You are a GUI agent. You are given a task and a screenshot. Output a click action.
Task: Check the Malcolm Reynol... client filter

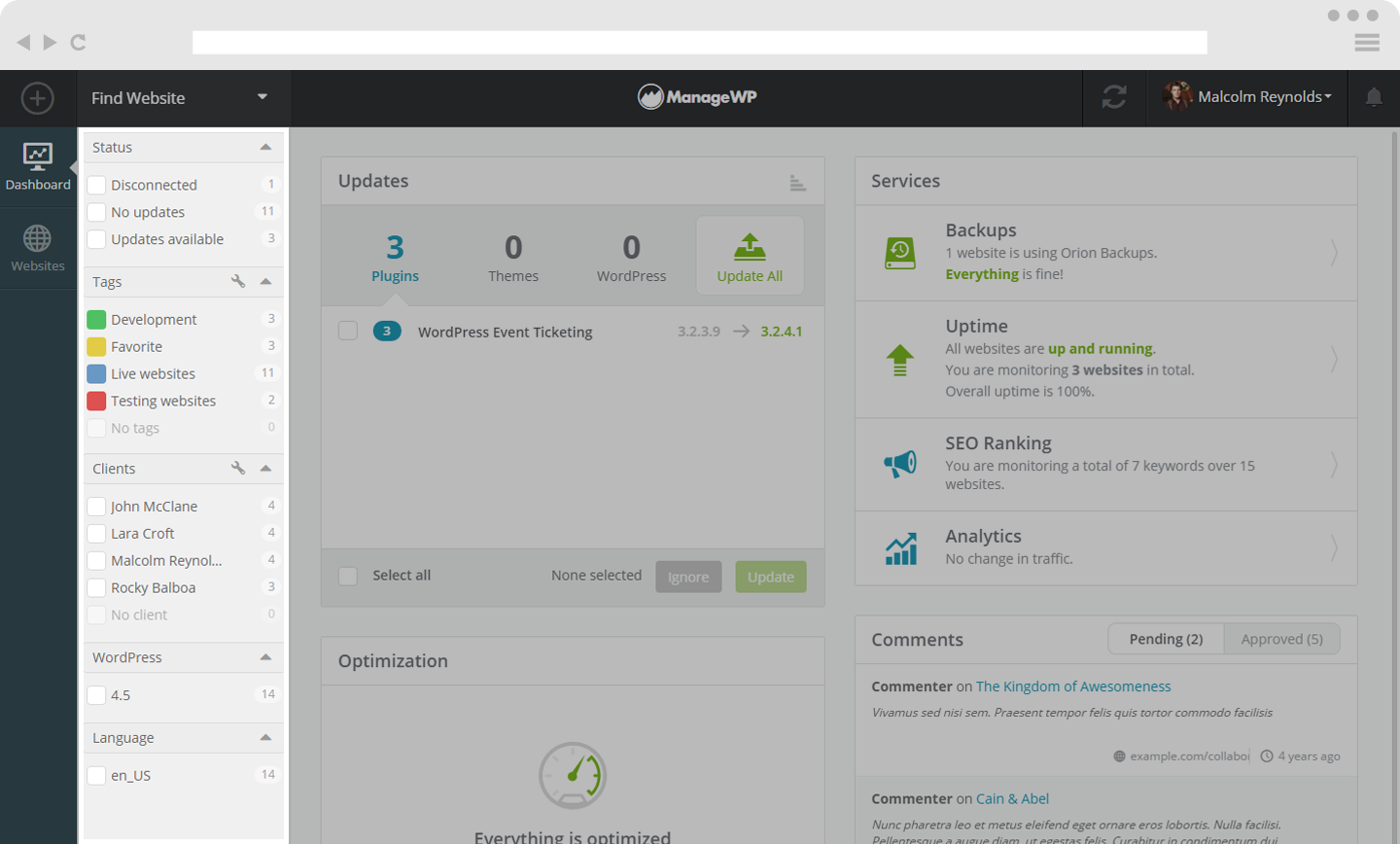point(96,561)
